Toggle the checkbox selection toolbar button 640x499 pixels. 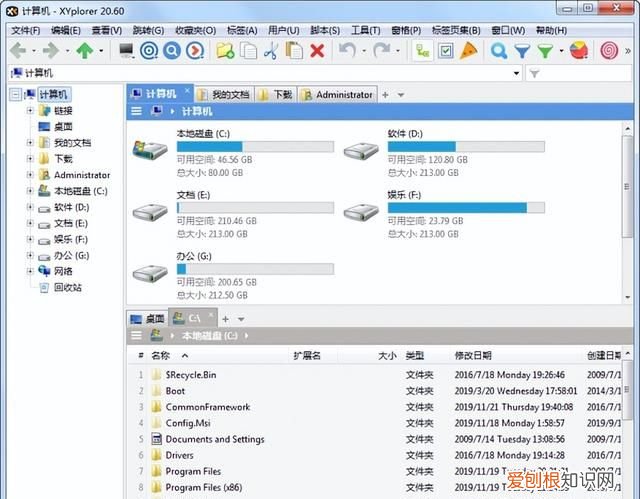coord(446,51)
